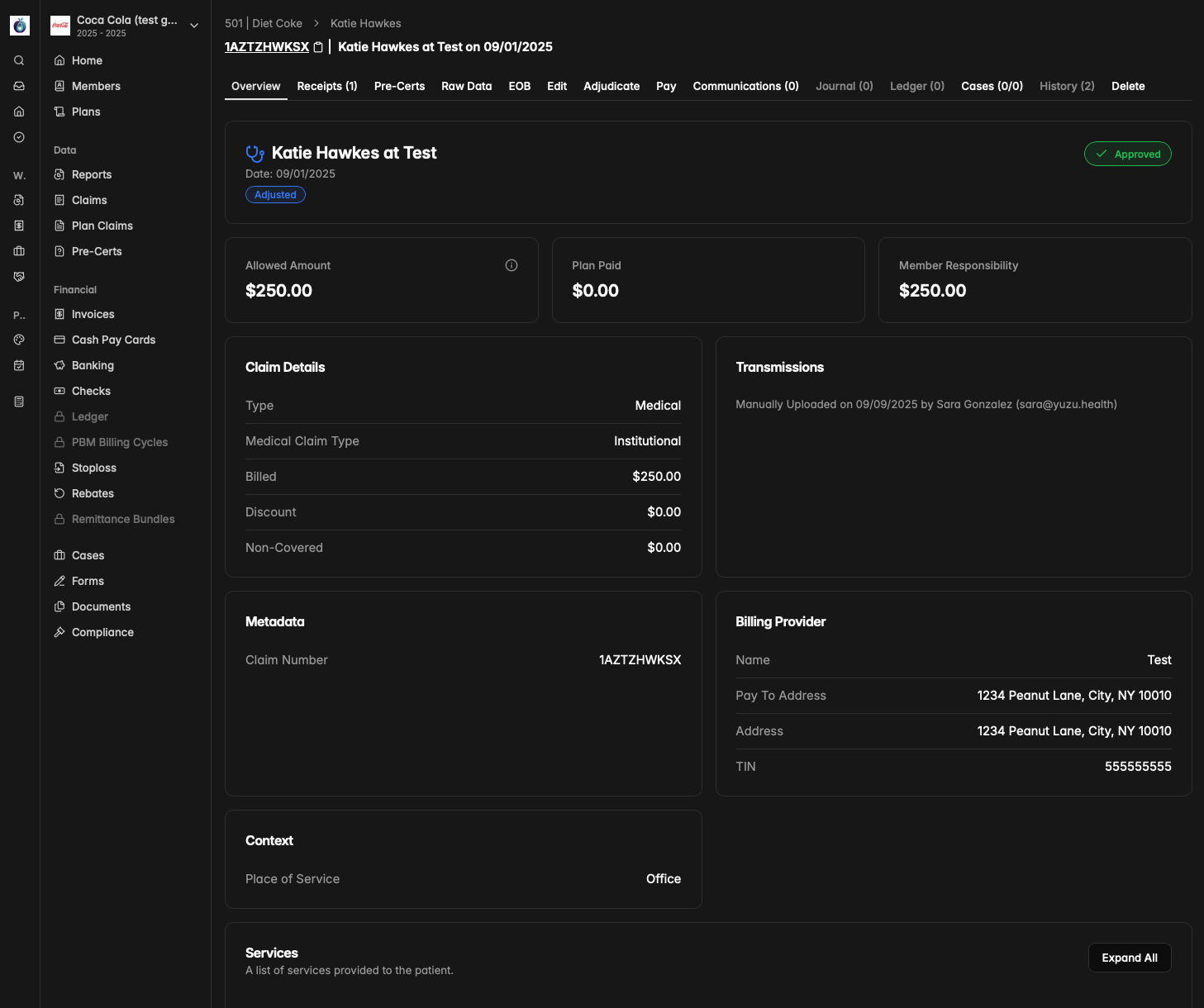Click the Metadata Claim Number value 1AZTZHWKSX
Viewport: 1204px width, 1008px height.
click(640, 660)
